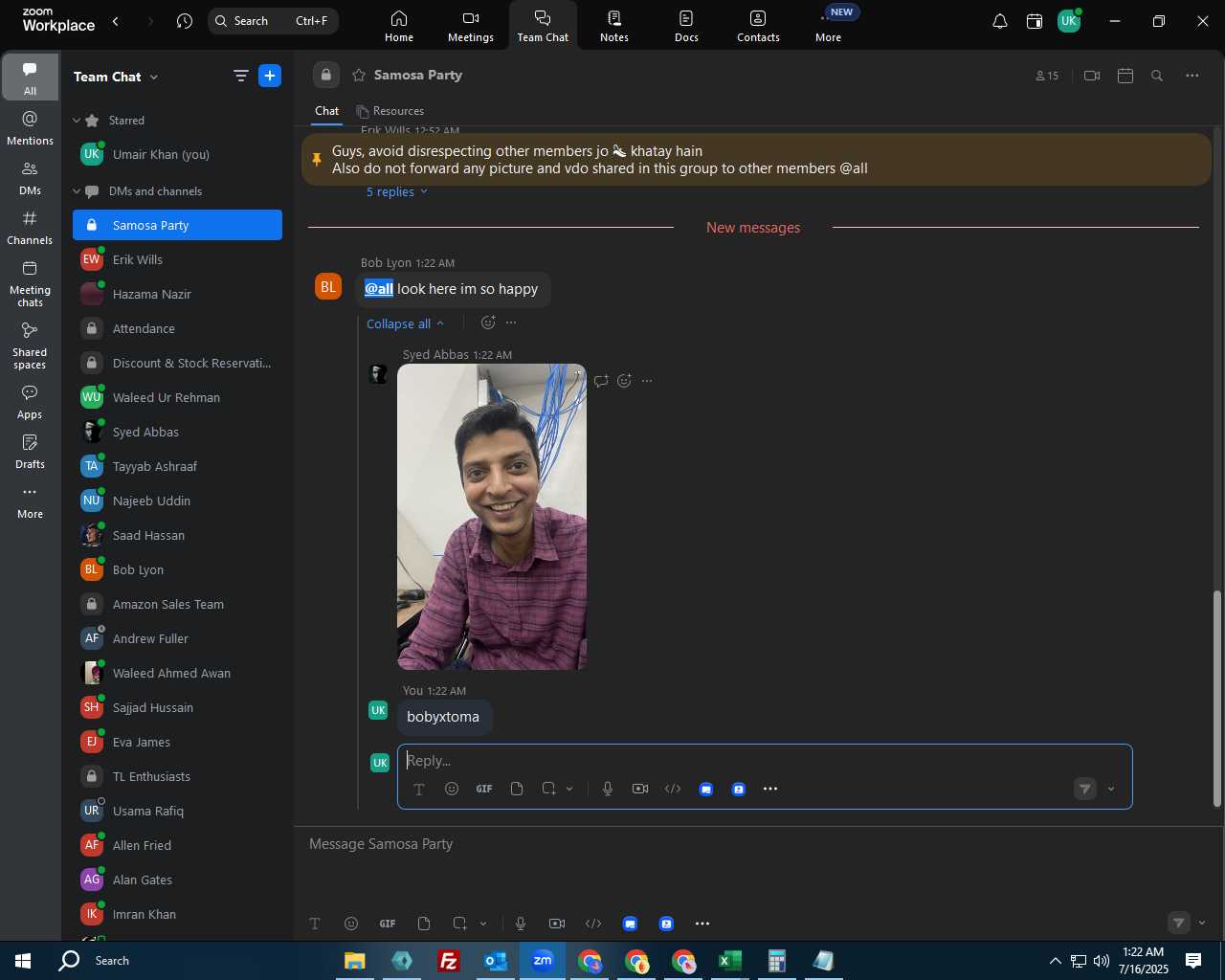Schedule a meeting from channel header

click(1125, 76)
